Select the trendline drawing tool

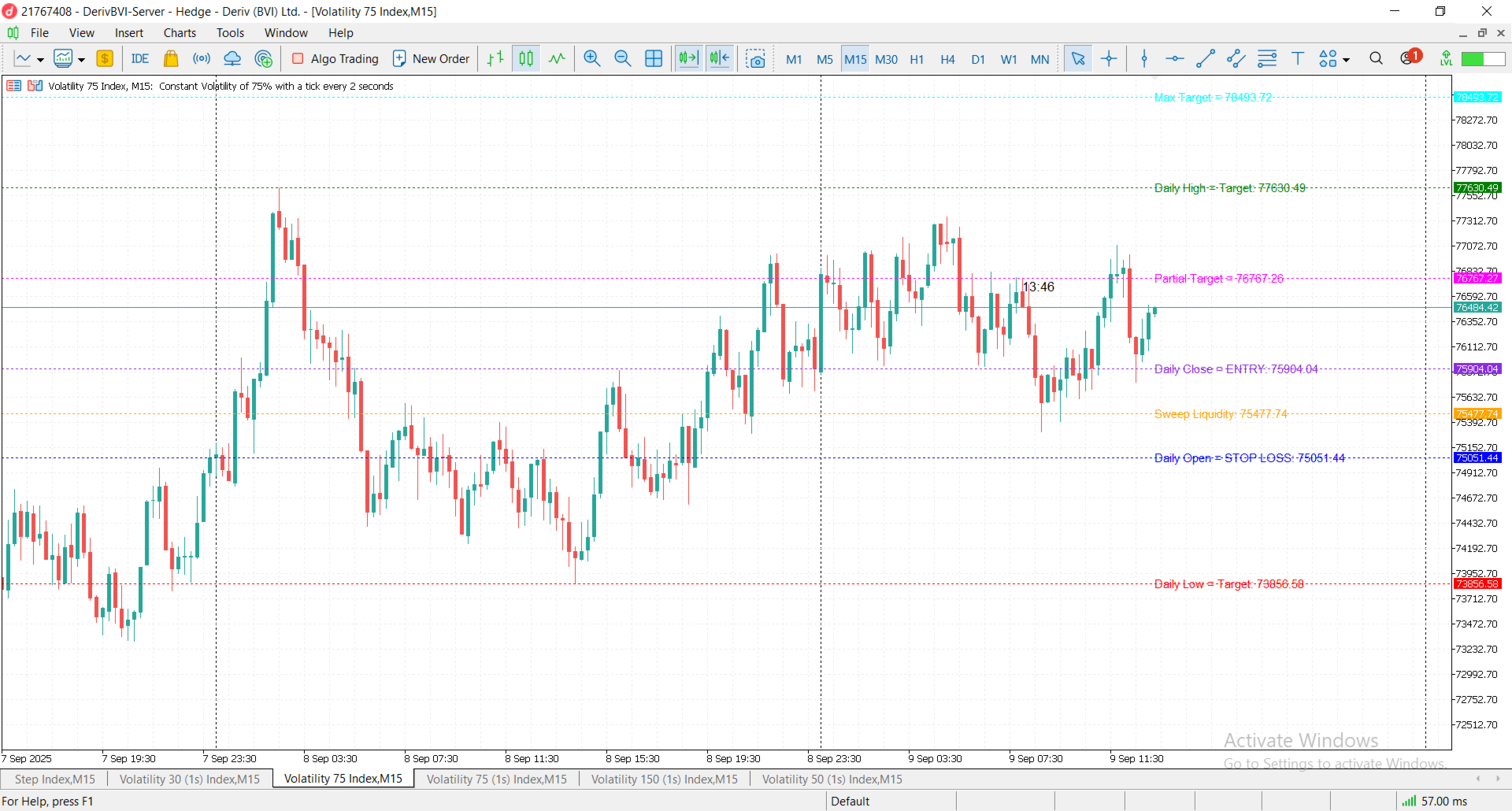[1206, 59]
